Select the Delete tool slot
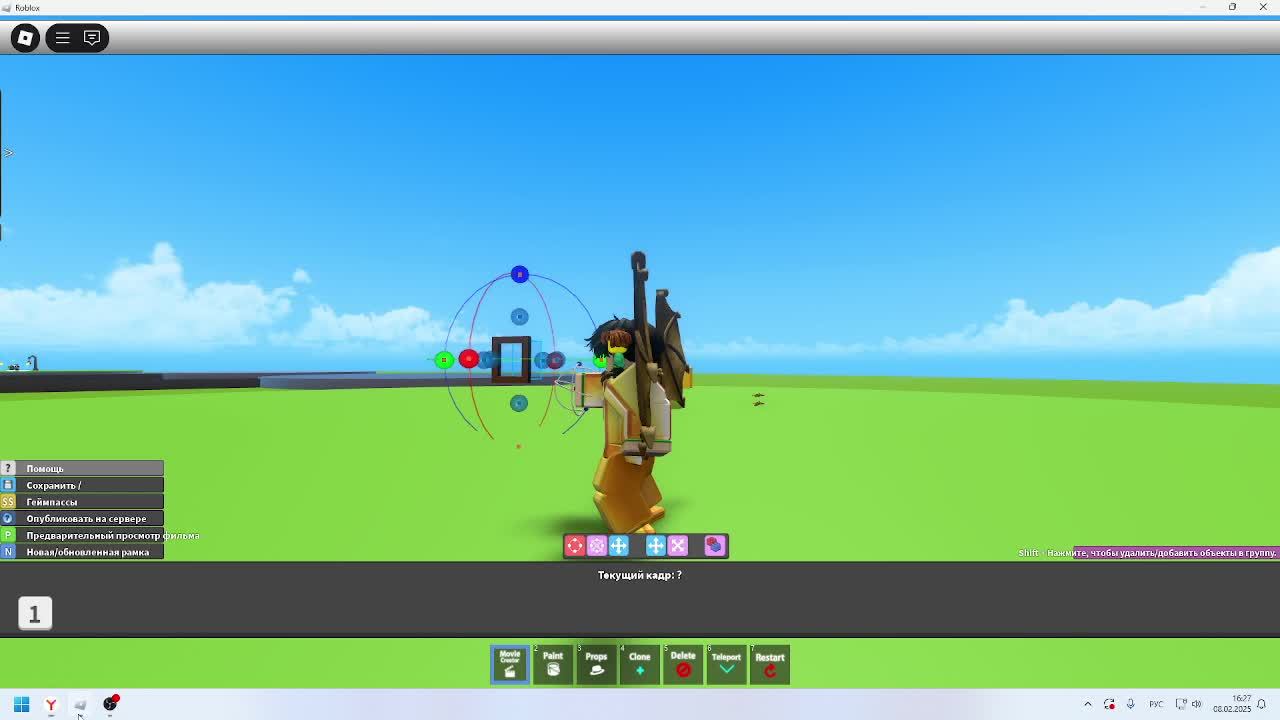The image size is (1280, 720). [x=683, y=664]
